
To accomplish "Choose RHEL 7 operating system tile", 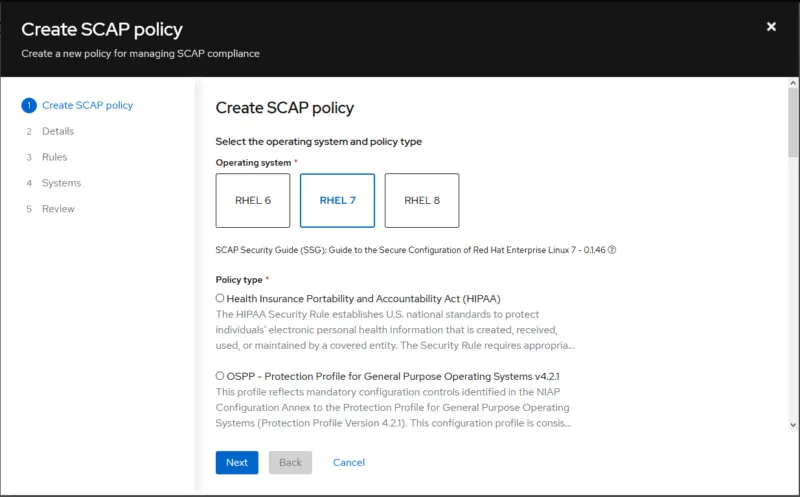I will [337, 201].
